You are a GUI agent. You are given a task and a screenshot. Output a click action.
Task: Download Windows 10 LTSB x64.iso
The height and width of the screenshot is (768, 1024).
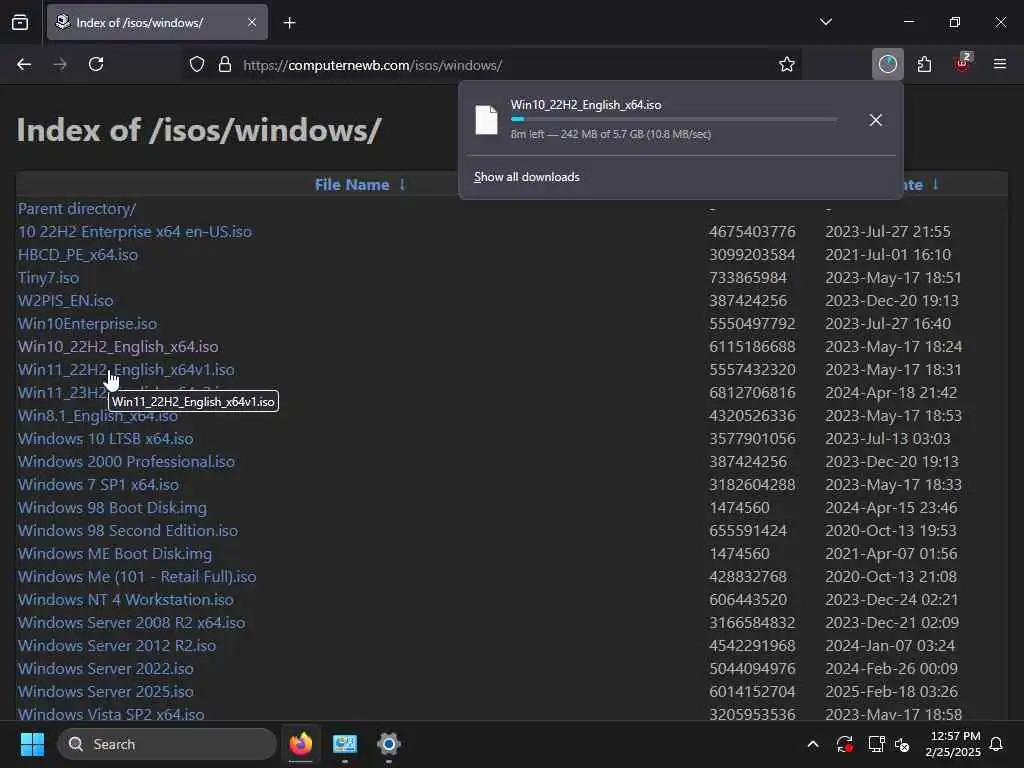(x=105, y=439)
